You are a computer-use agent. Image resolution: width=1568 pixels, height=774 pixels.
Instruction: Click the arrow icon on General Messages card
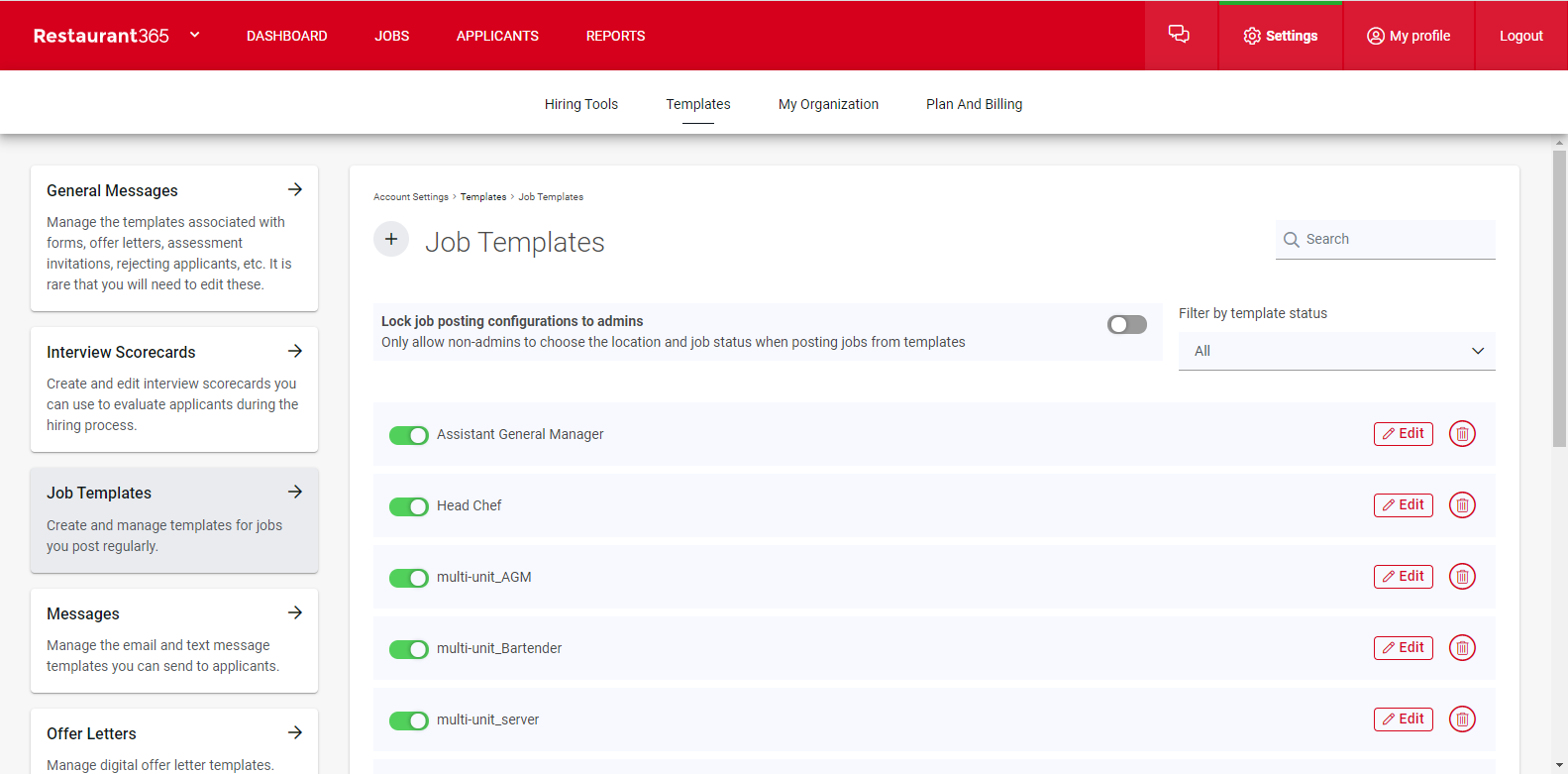point(295,189)
